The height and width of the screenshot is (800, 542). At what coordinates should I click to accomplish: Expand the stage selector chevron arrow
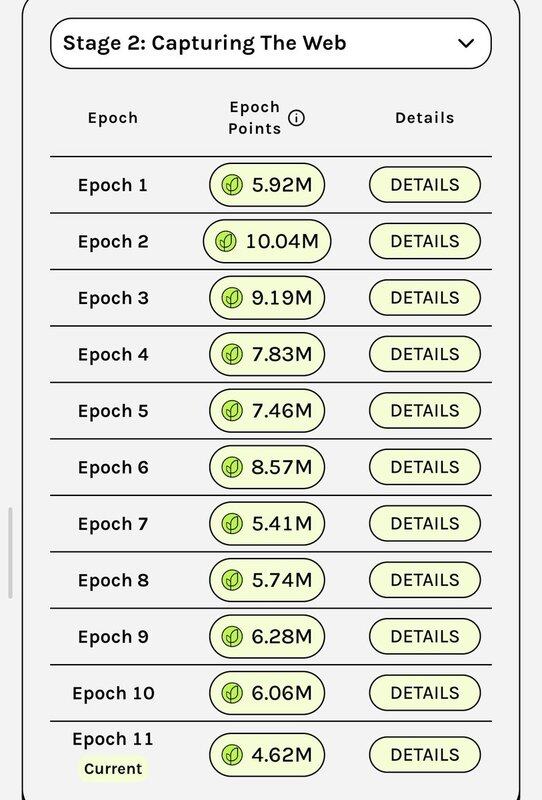click(x=466, y=43)
